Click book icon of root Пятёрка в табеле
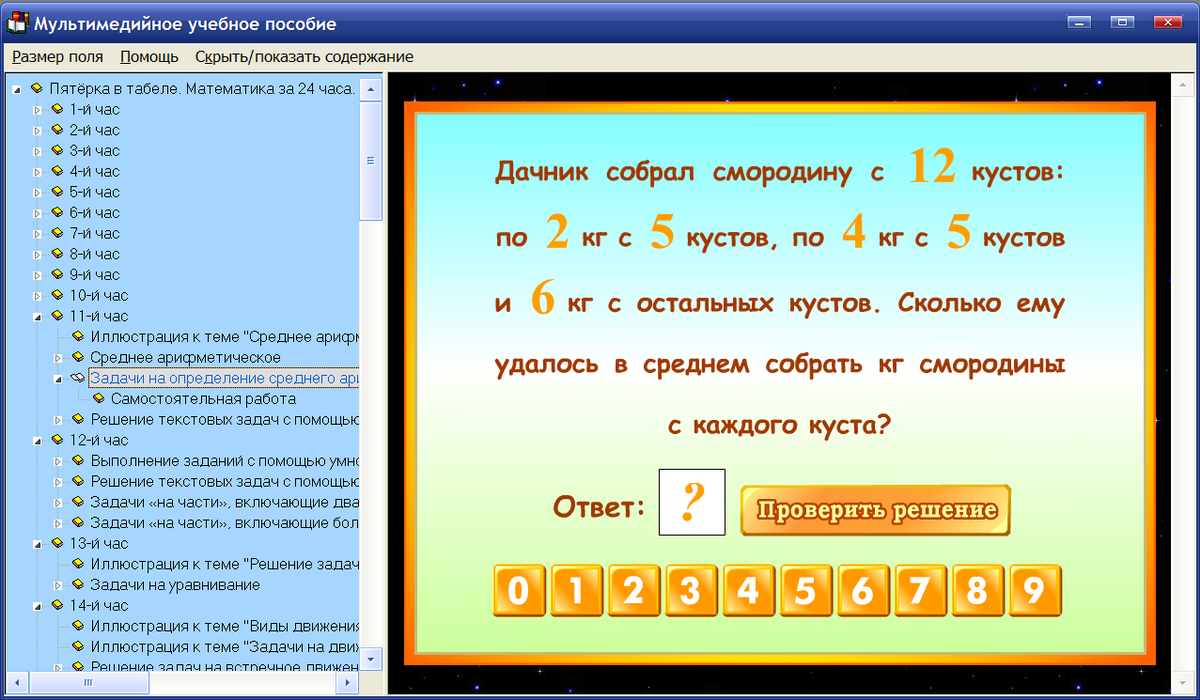The image size is (1200, 700). pos(36,88)
